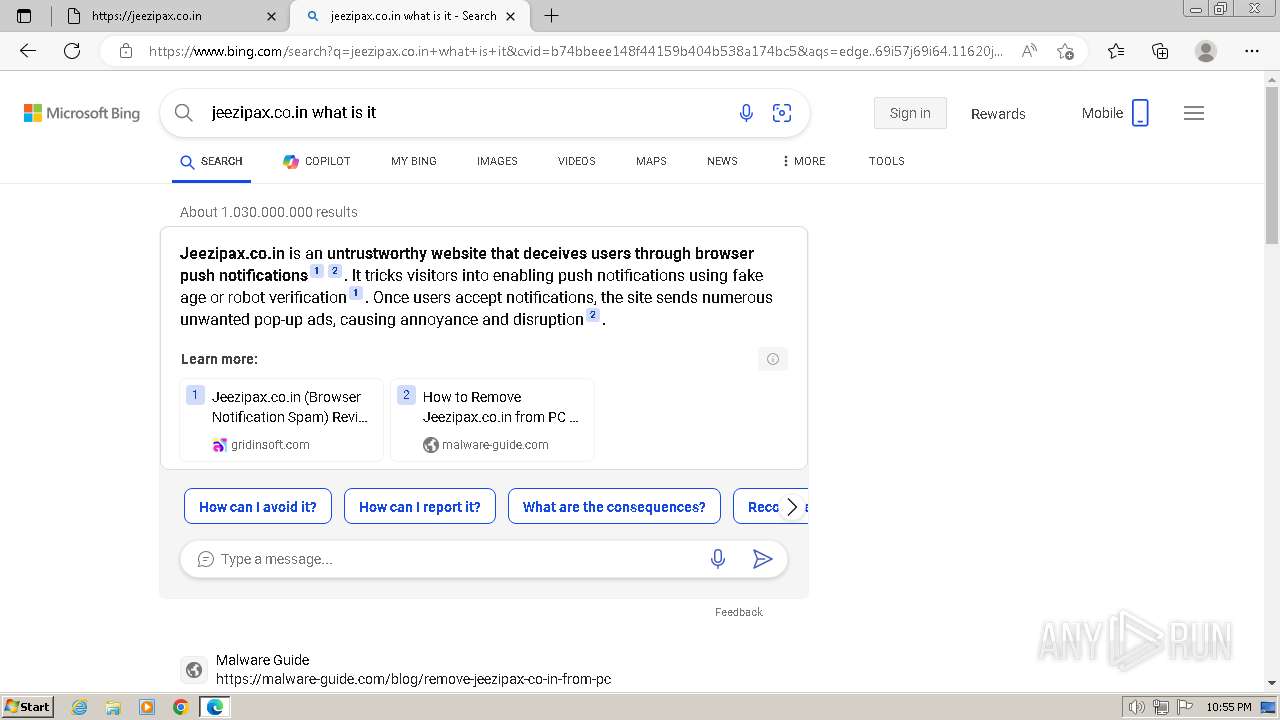Open gridinsoft.com source card
1280x720 pixels.
[x=282, y=420]
